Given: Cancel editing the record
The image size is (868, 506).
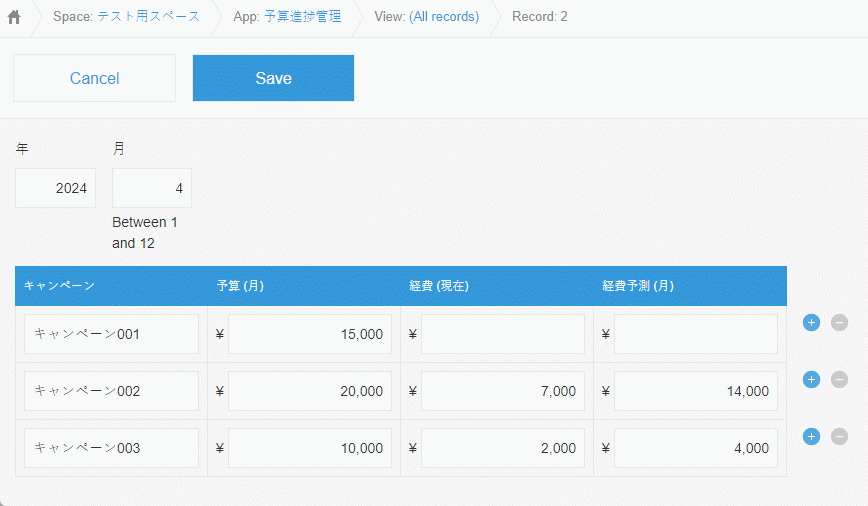Looking at the screenshot, I should pos(94,78).
